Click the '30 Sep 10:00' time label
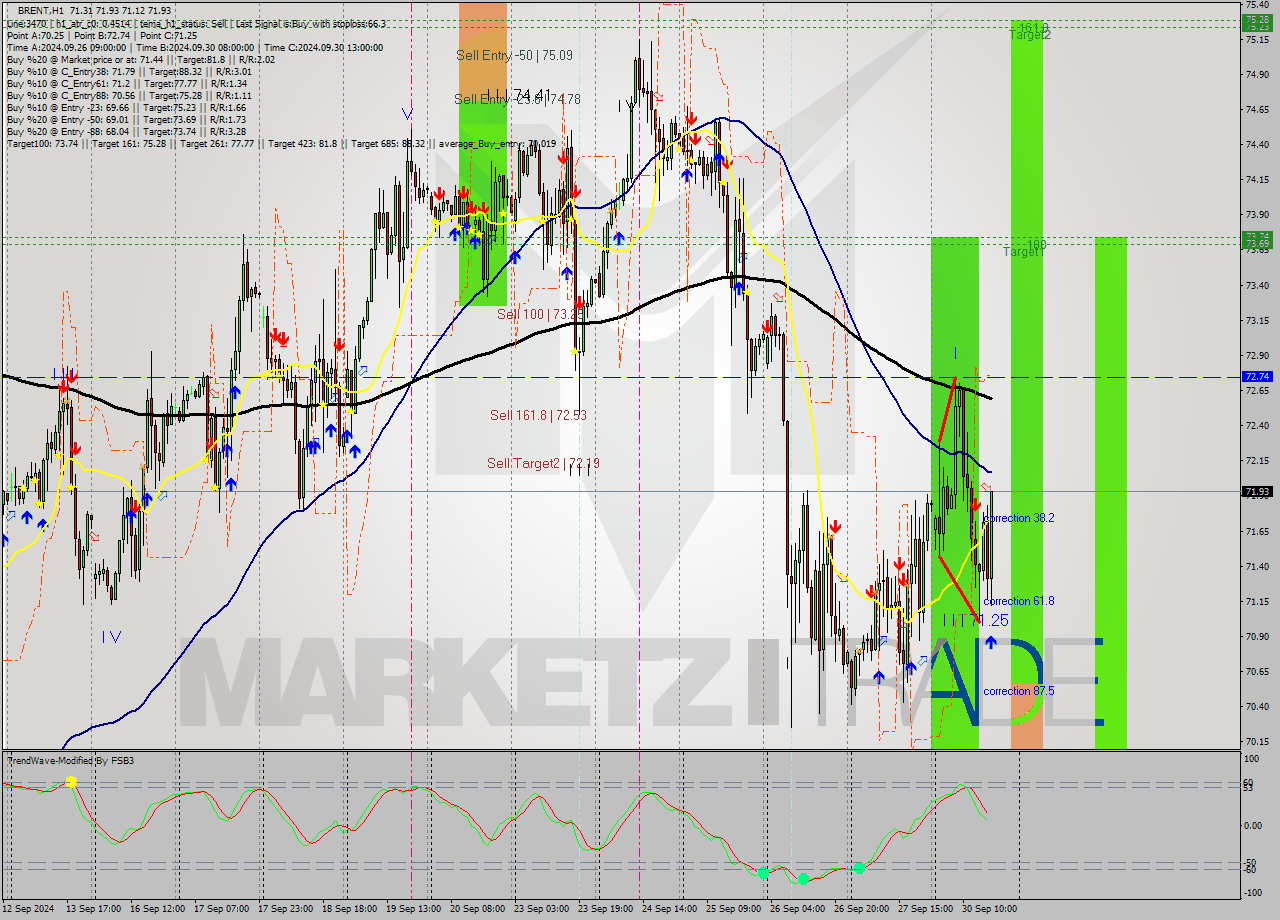 point(990,908)
